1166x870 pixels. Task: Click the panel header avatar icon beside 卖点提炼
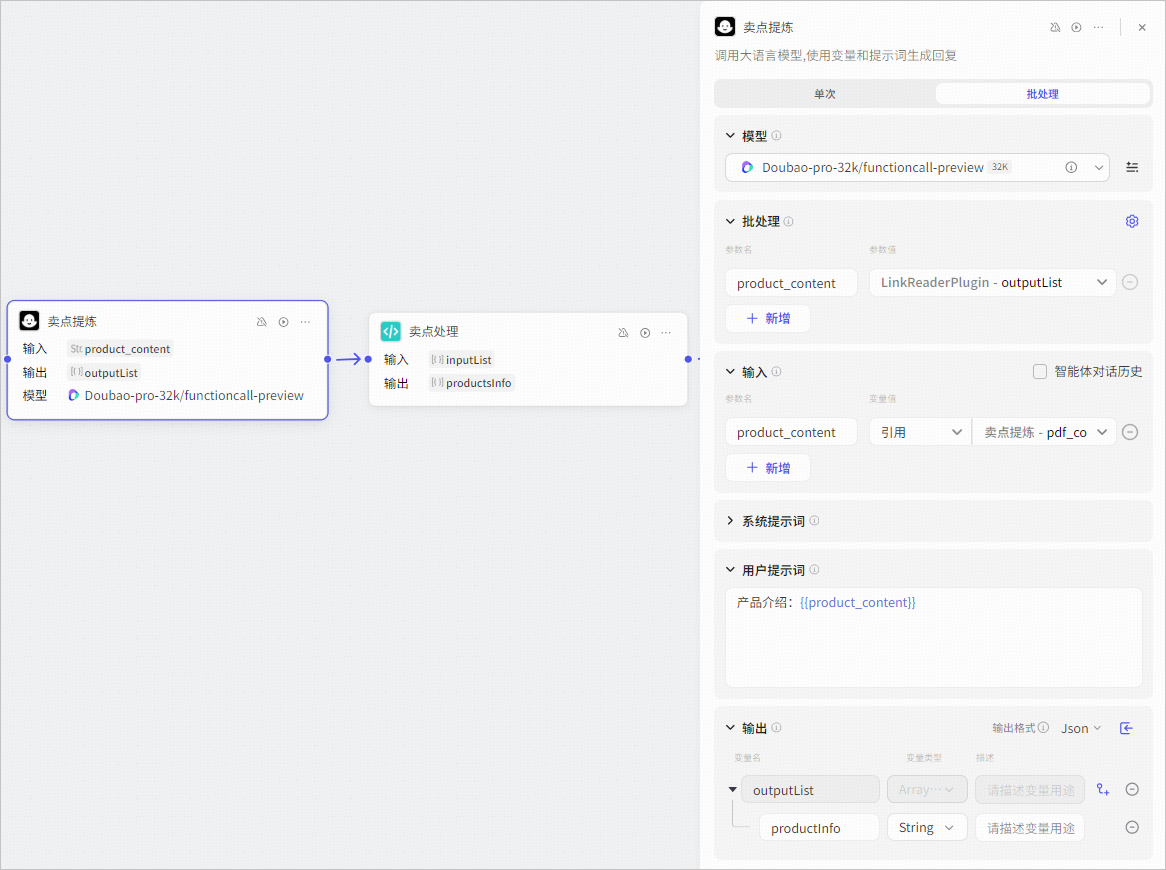[725, 27]
